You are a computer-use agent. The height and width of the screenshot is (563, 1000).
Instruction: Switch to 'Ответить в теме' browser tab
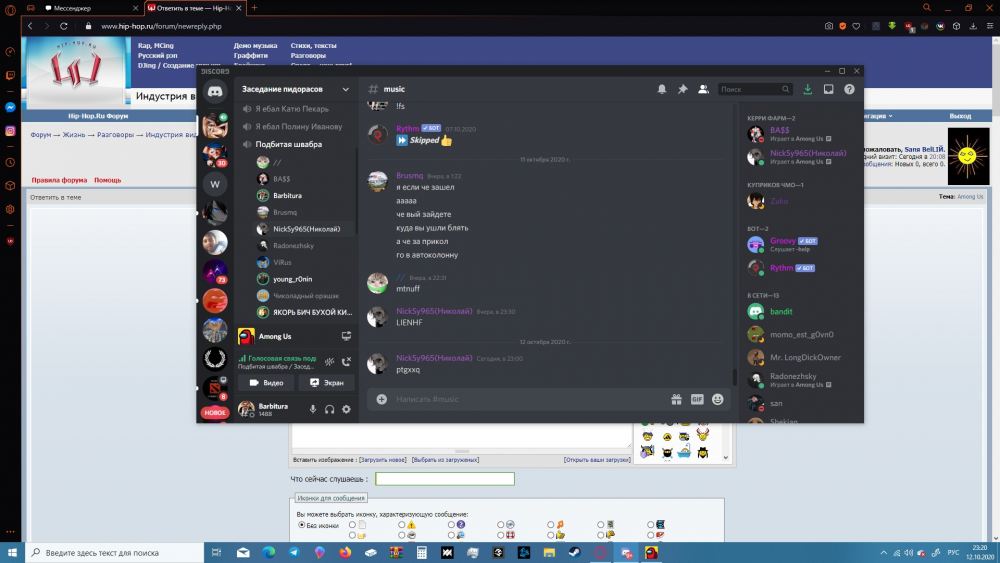195,8
